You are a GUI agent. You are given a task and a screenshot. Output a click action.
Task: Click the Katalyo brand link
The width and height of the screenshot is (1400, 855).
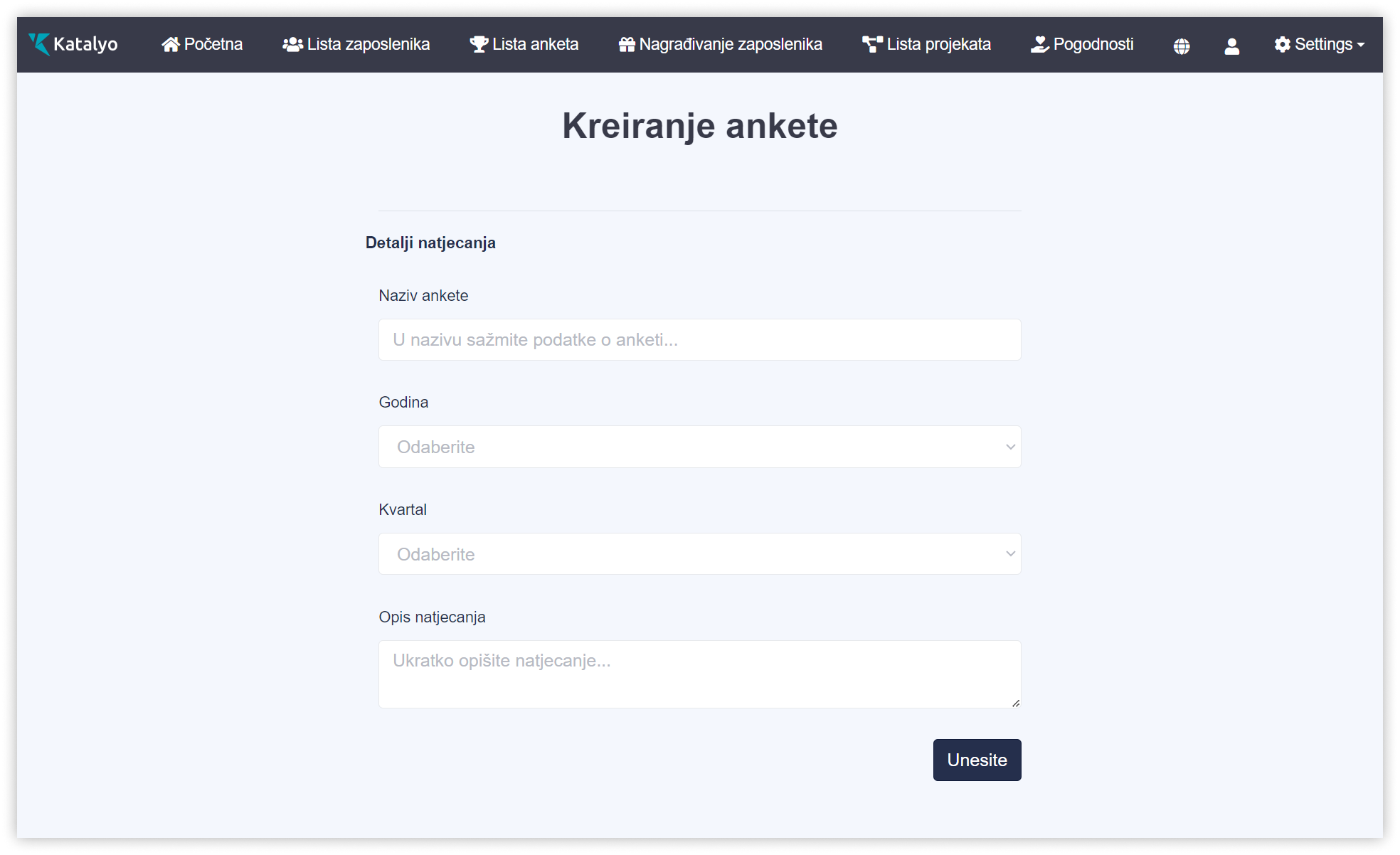(x=85, y=44)
